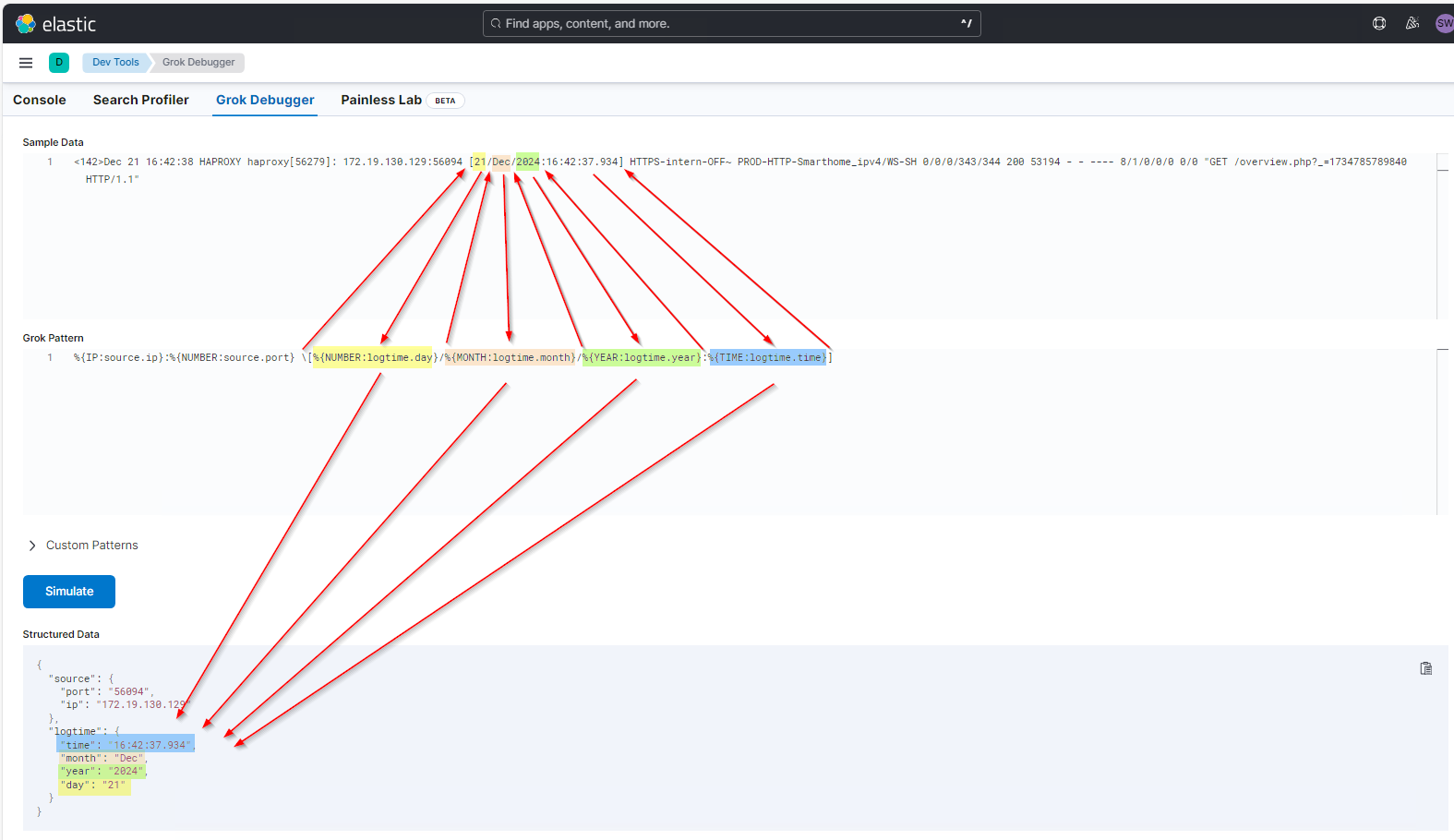Image resolution: width=1454 pixels, height=840 pixels.
Task: Open the hamburger navigation menu
Action: click(x=26, y=63)
